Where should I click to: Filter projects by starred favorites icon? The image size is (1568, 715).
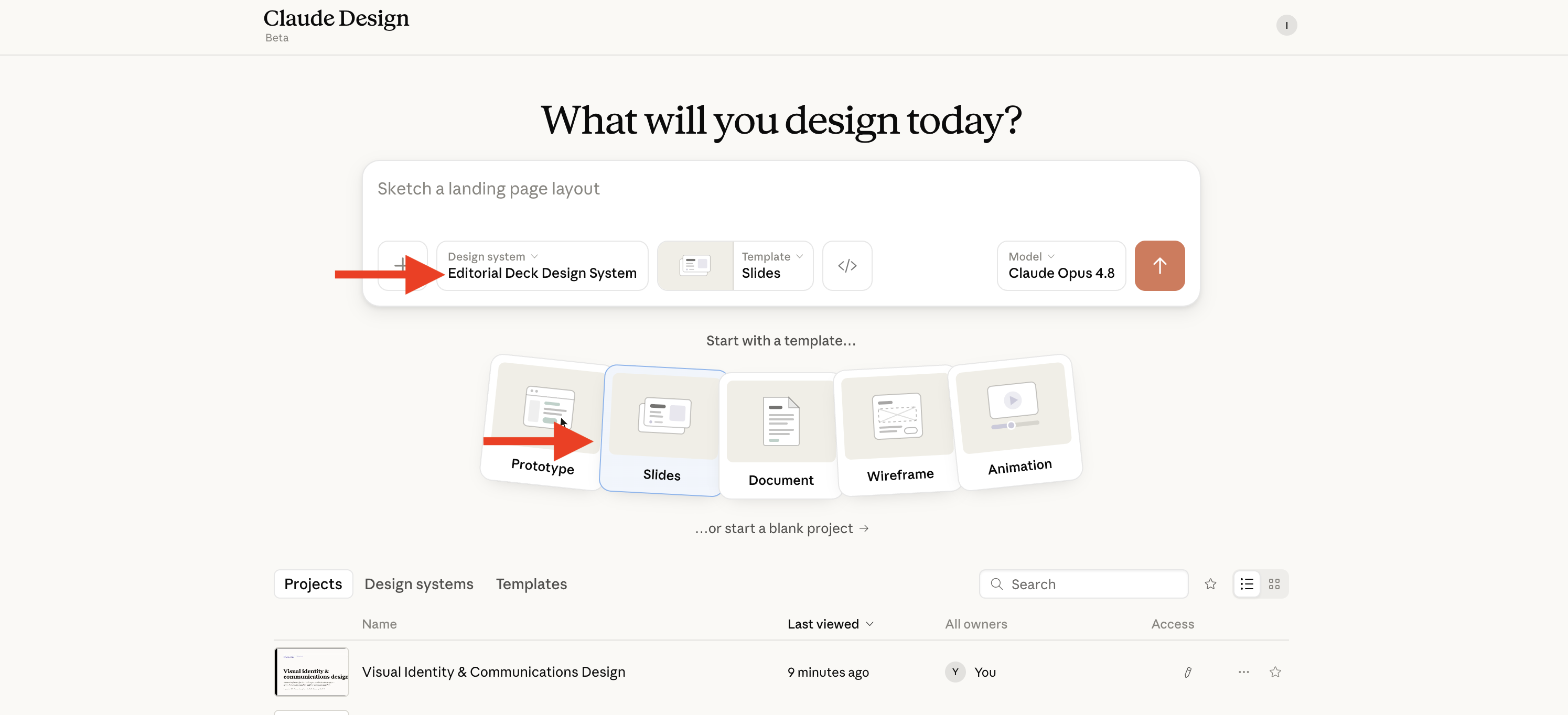(x=1210, y=583)
